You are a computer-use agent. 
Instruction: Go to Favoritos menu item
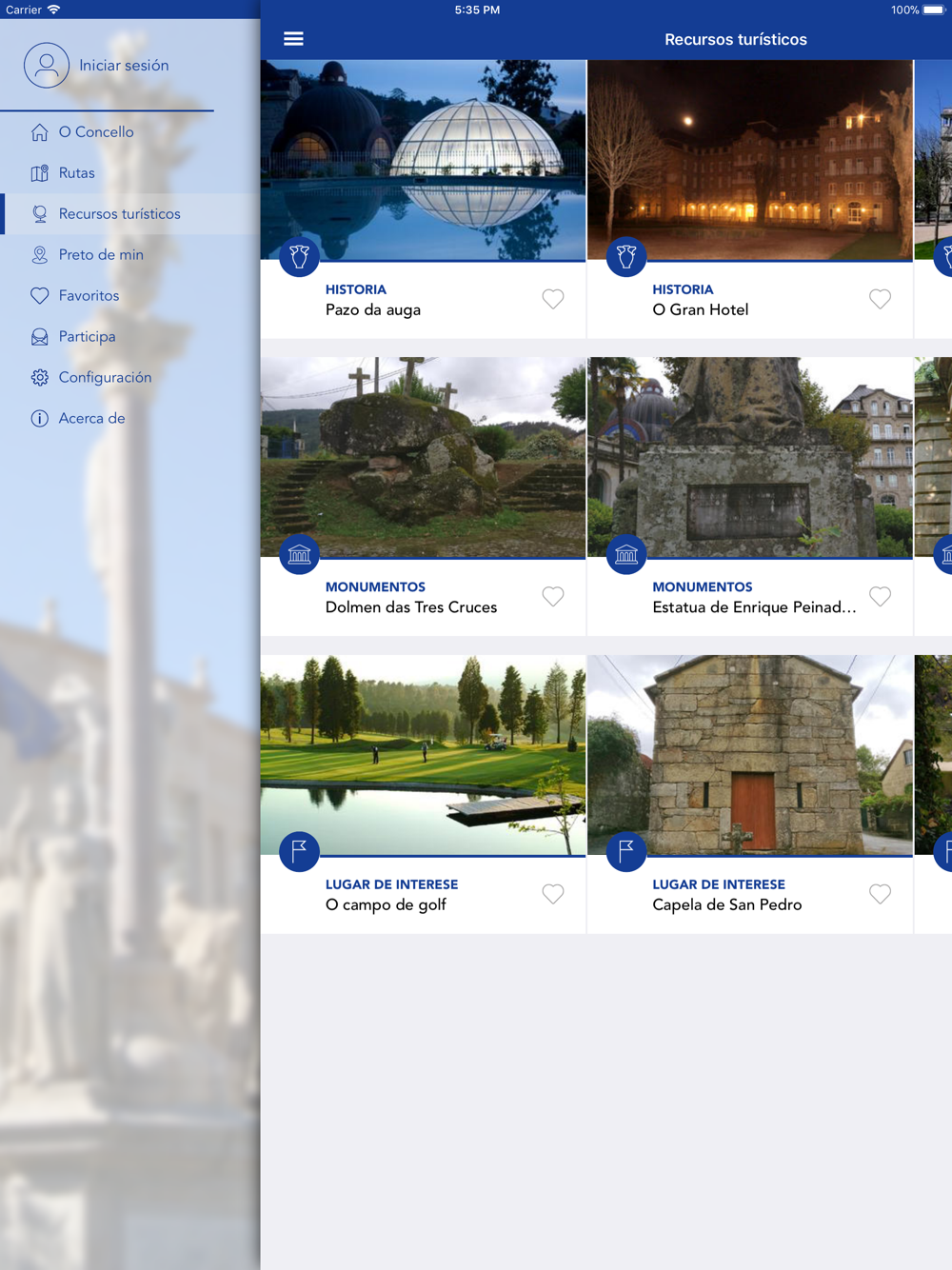(130, 296)
